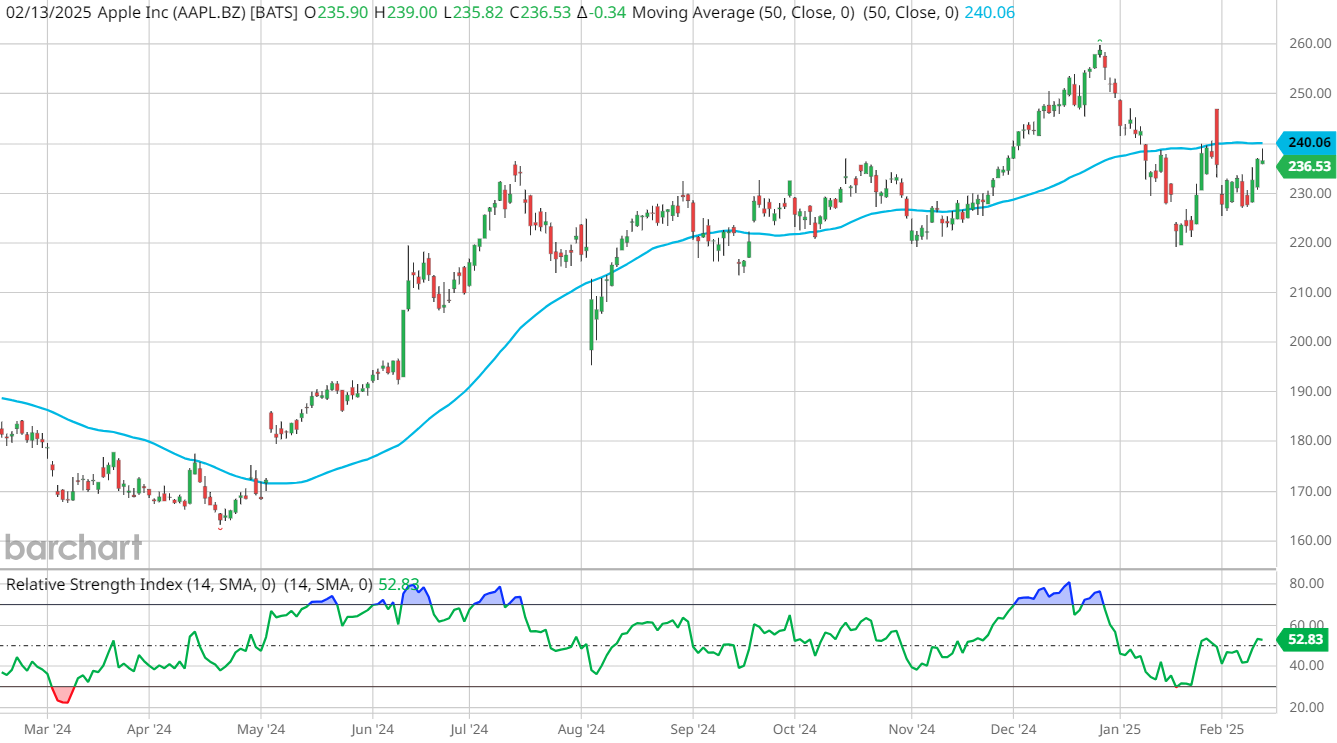Select the "Sep '24" date axis label

pyautogui.click(x=692, y=729)
